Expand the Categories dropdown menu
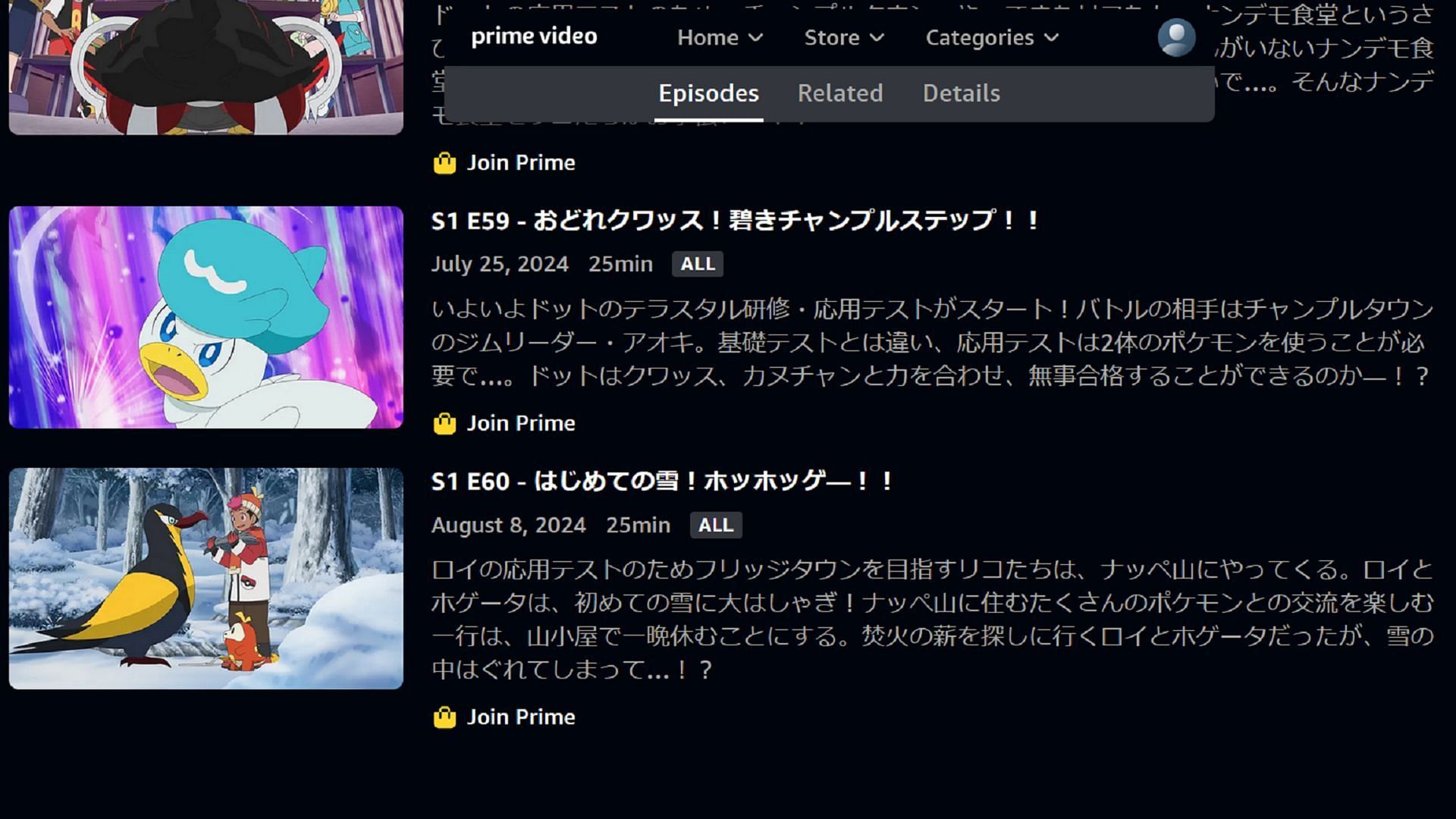Viewport: 1456px width, 819px height. point(988,37)
